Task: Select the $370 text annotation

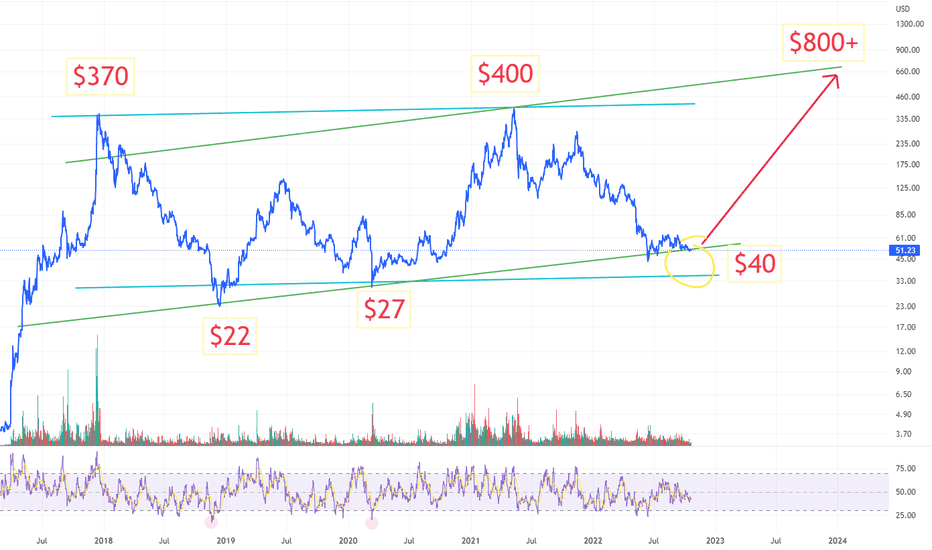Action: [x=100, y=76]
